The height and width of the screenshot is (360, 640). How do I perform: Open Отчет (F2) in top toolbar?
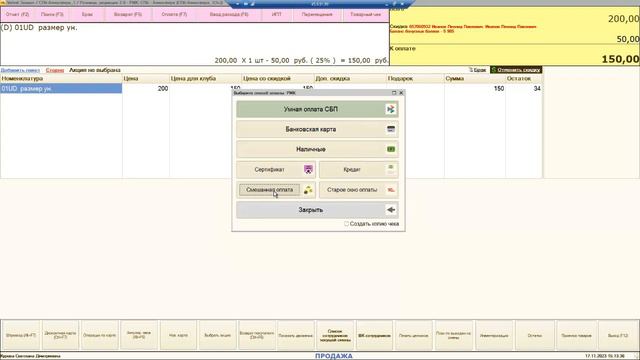click(18, 14)
